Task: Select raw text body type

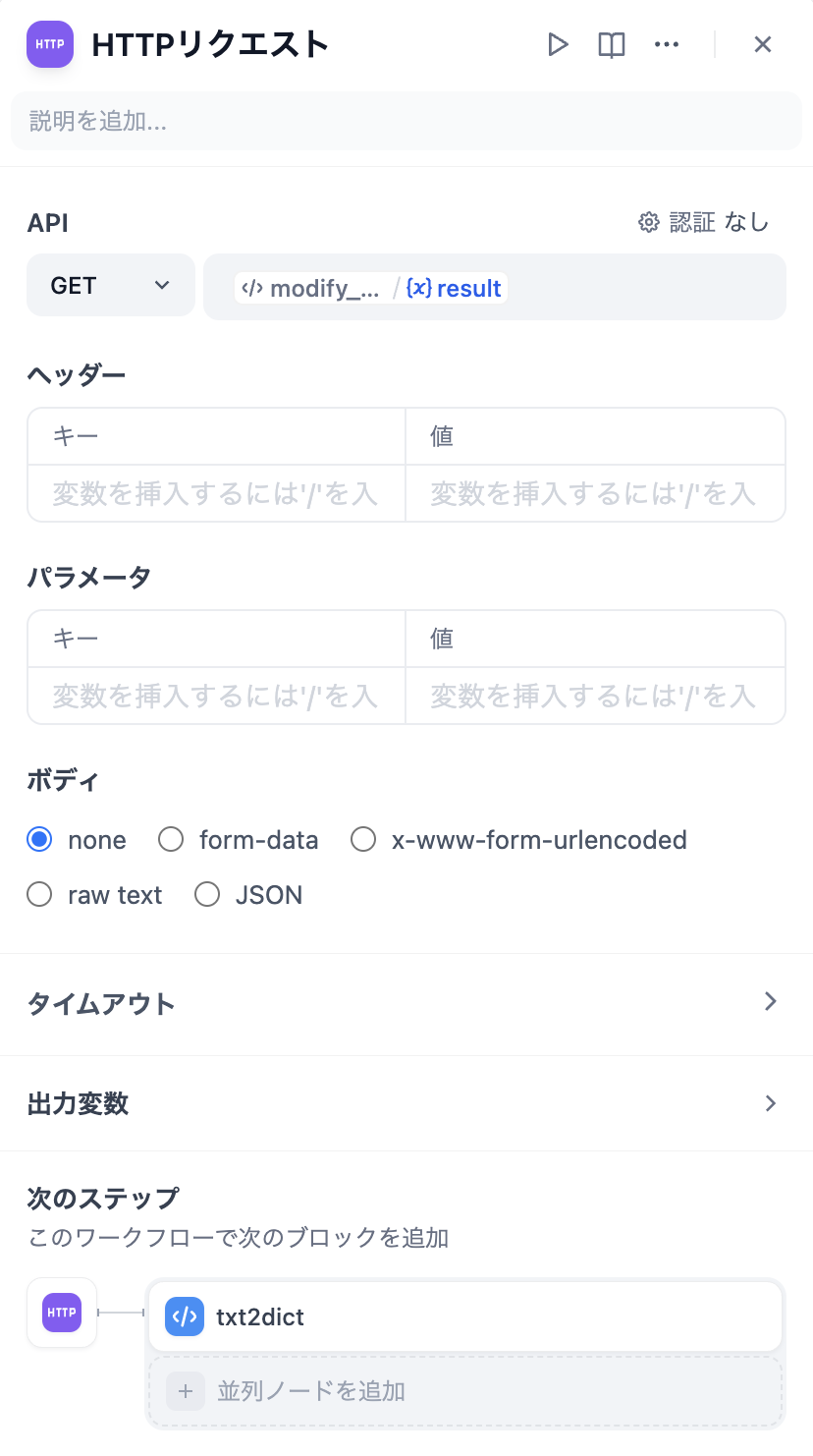Action: pyautogui.click(x=39, y=895)
